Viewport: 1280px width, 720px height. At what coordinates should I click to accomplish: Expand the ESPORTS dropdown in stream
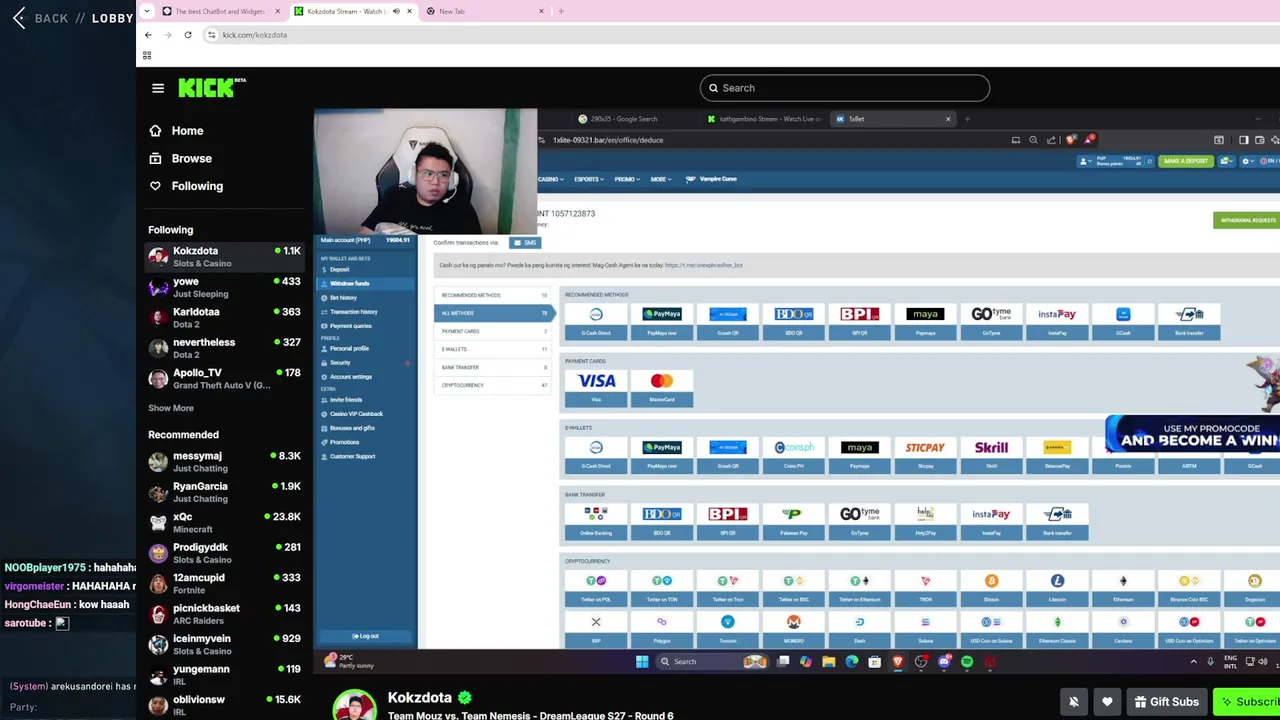pyautogui.click(x=588, y=179)
